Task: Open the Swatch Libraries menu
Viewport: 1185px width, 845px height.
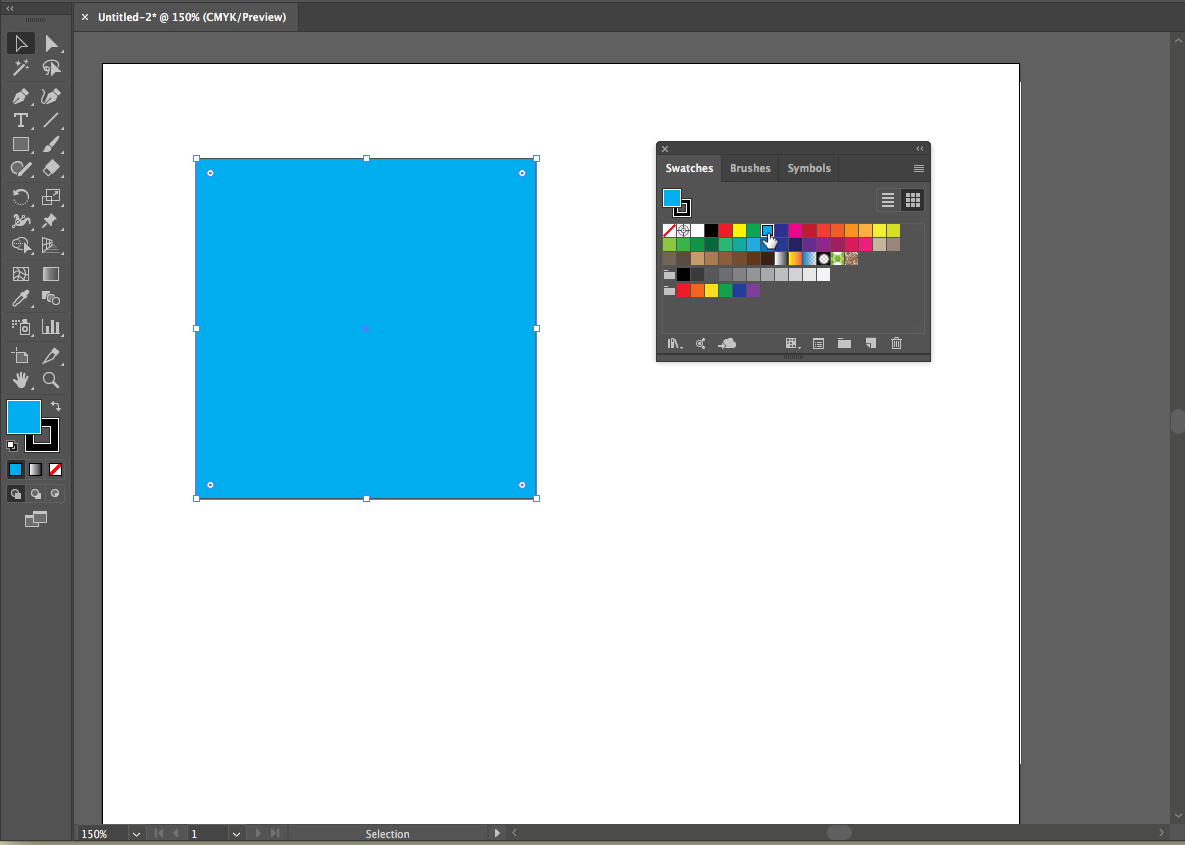Action: pos(675,343)
